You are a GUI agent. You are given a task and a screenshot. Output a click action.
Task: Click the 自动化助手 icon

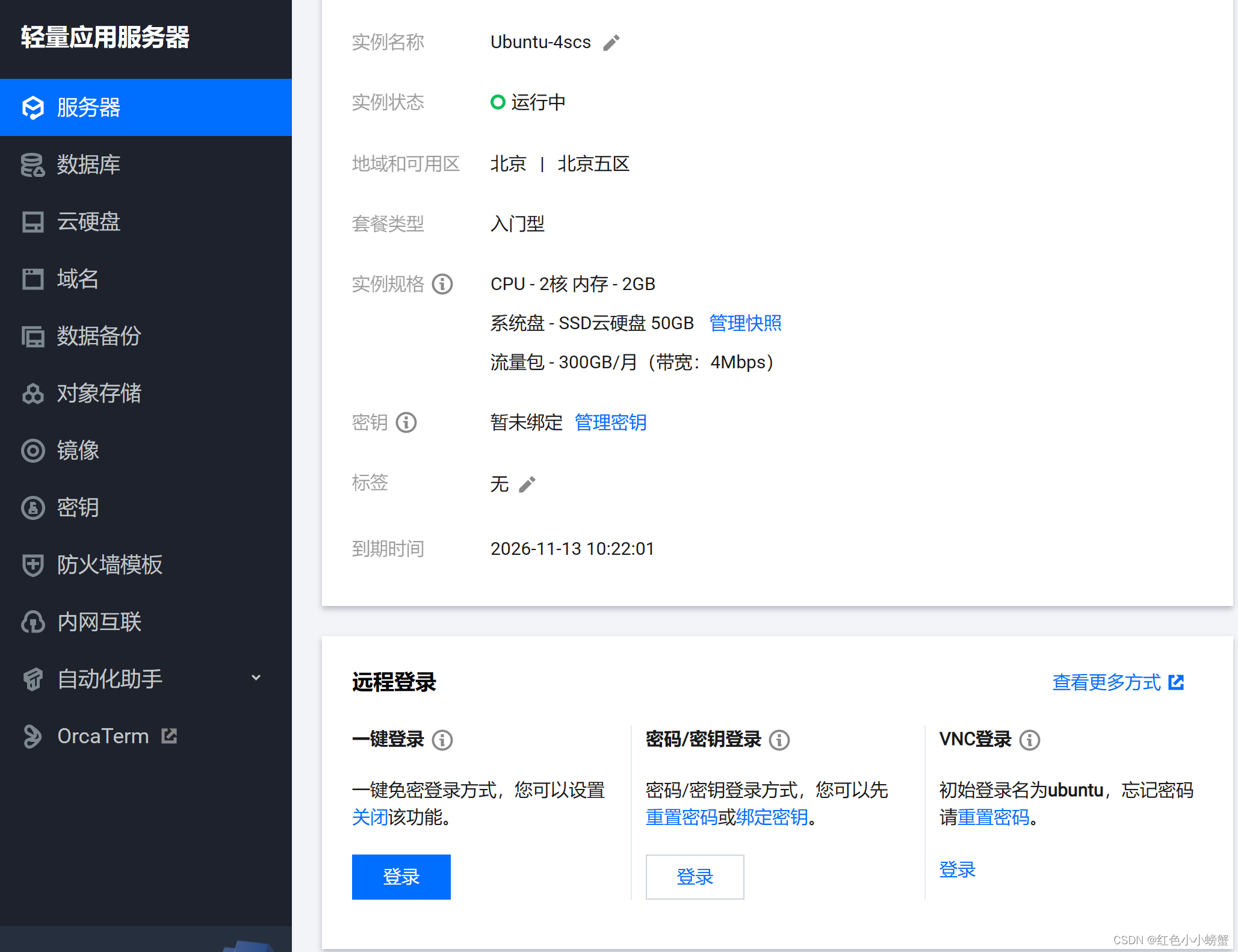click(33, 679)
